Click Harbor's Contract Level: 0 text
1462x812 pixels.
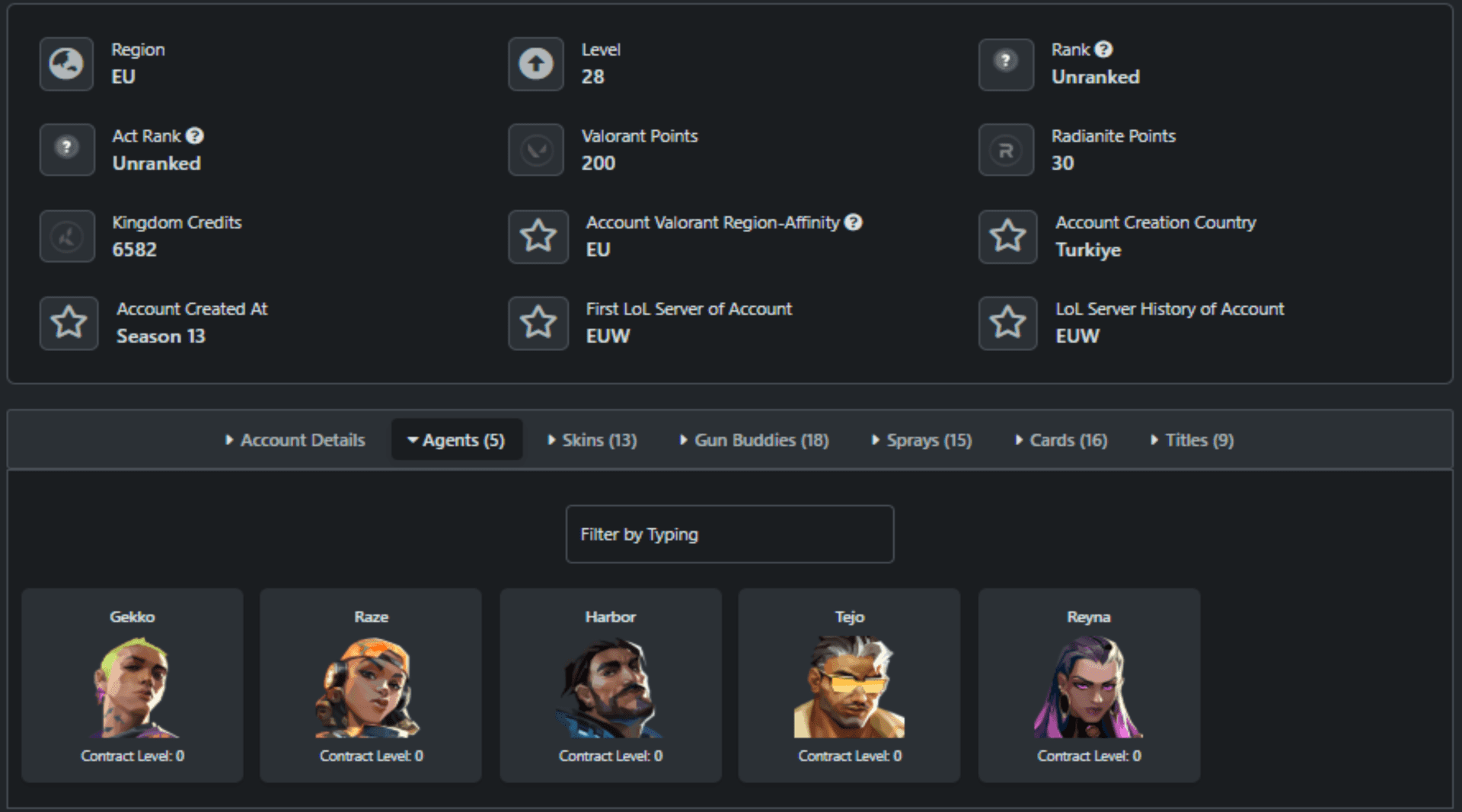[x=611, y=756]
